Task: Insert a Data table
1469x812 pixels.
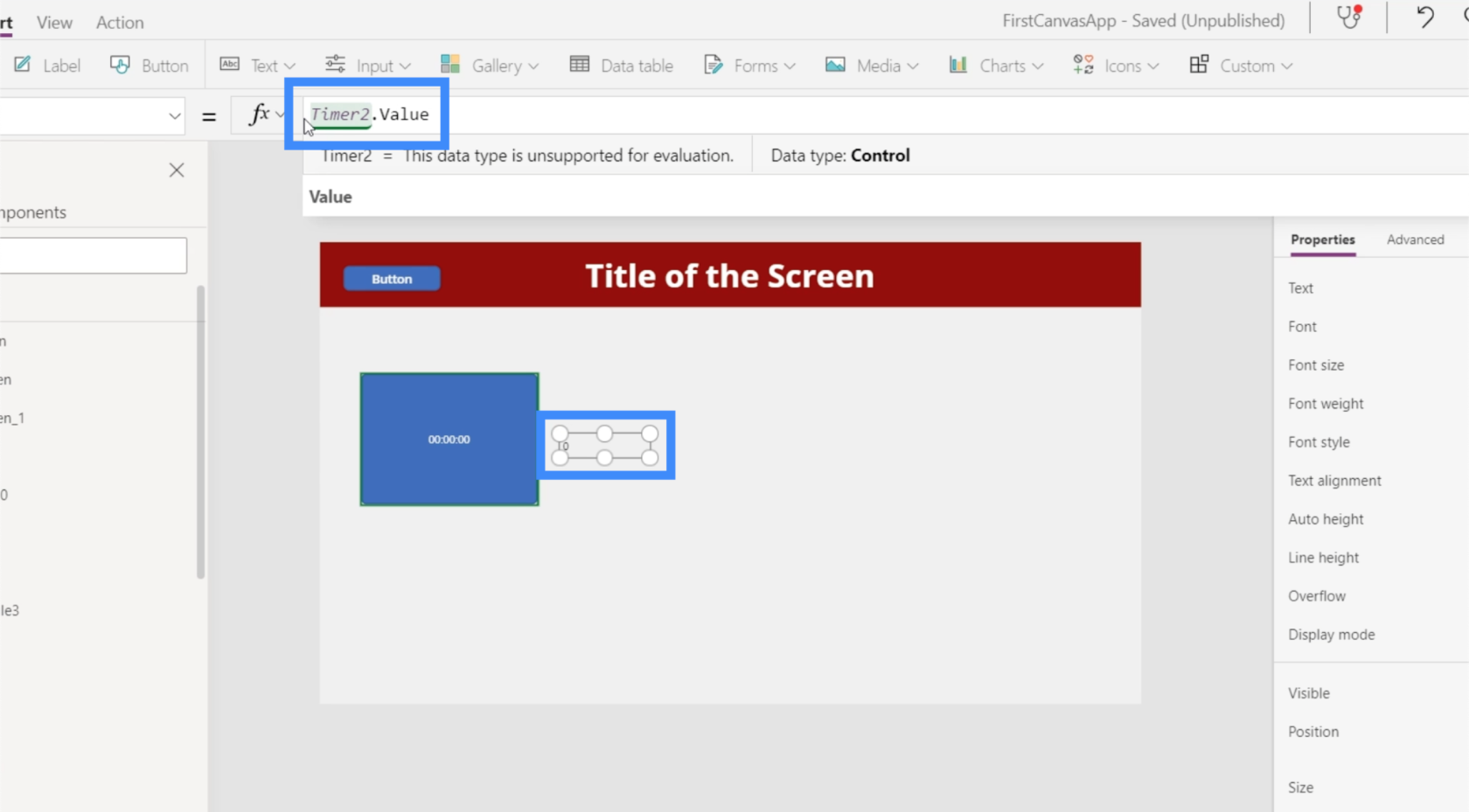Action: coord(622,66)
